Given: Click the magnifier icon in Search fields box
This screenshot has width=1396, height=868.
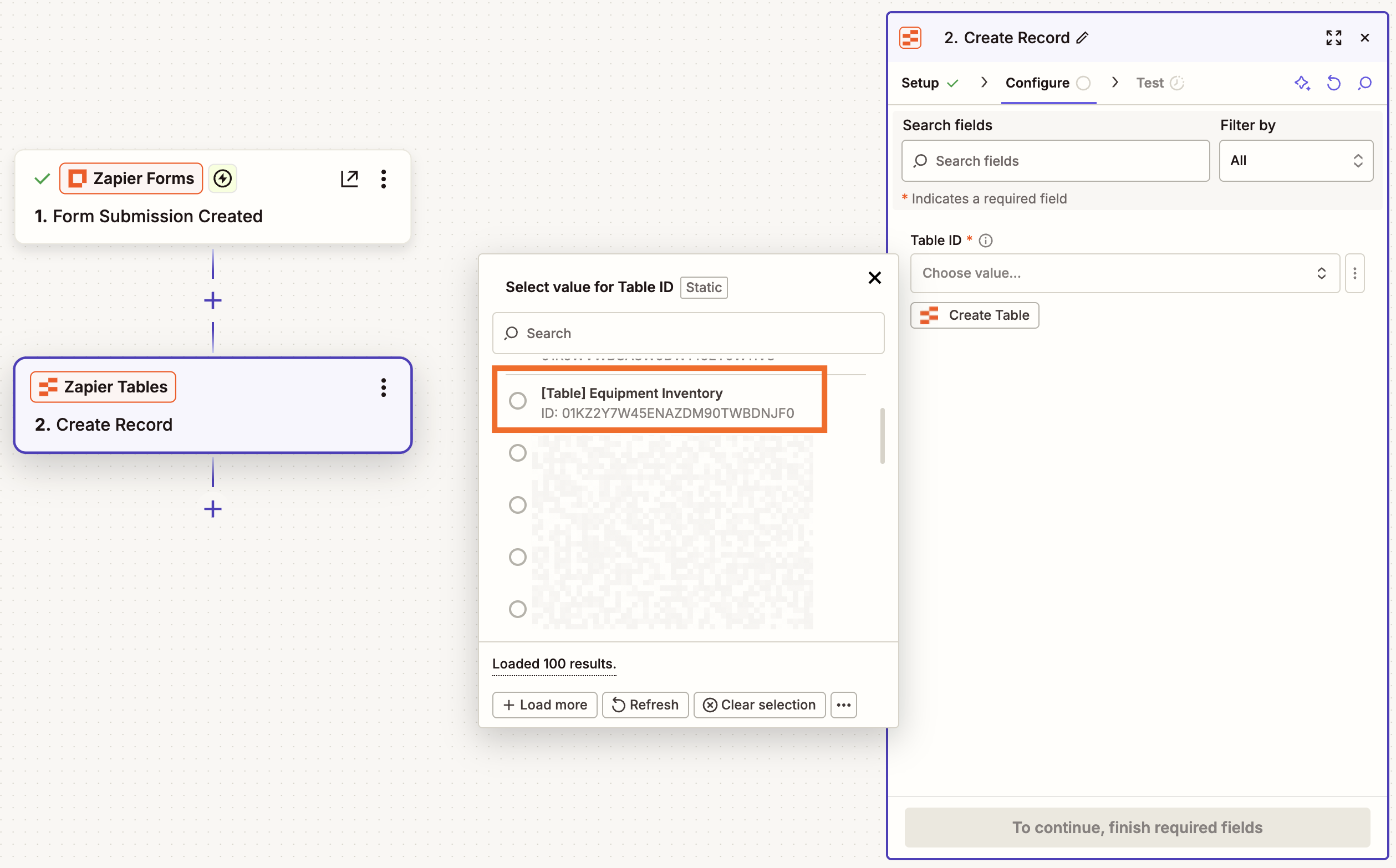Looking at the screenshot, I should (920, 161).
